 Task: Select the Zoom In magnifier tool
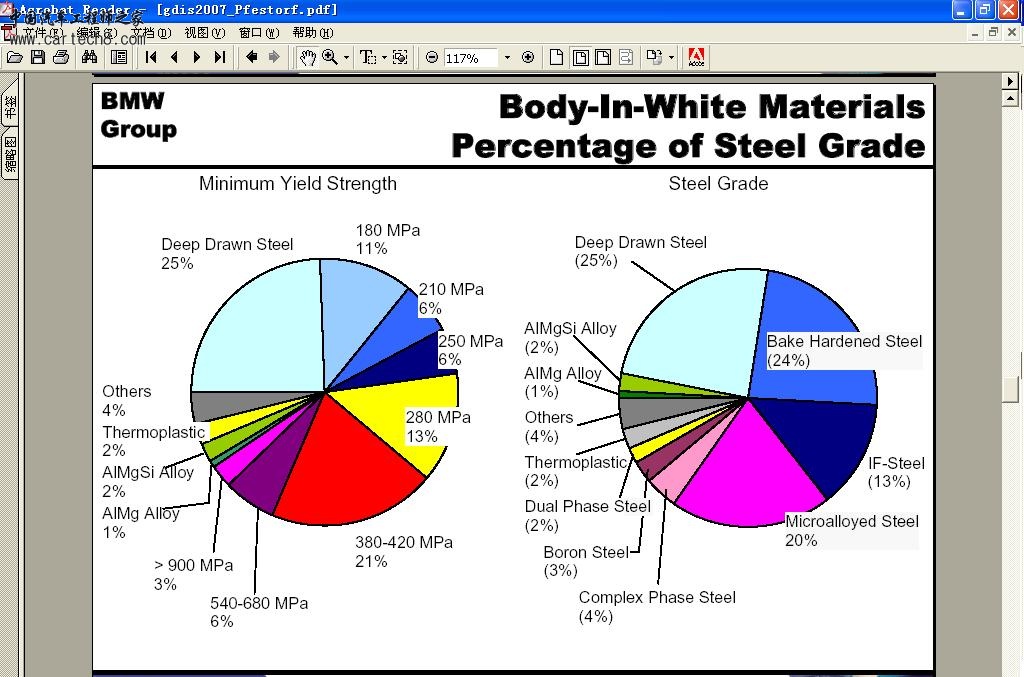330,57
